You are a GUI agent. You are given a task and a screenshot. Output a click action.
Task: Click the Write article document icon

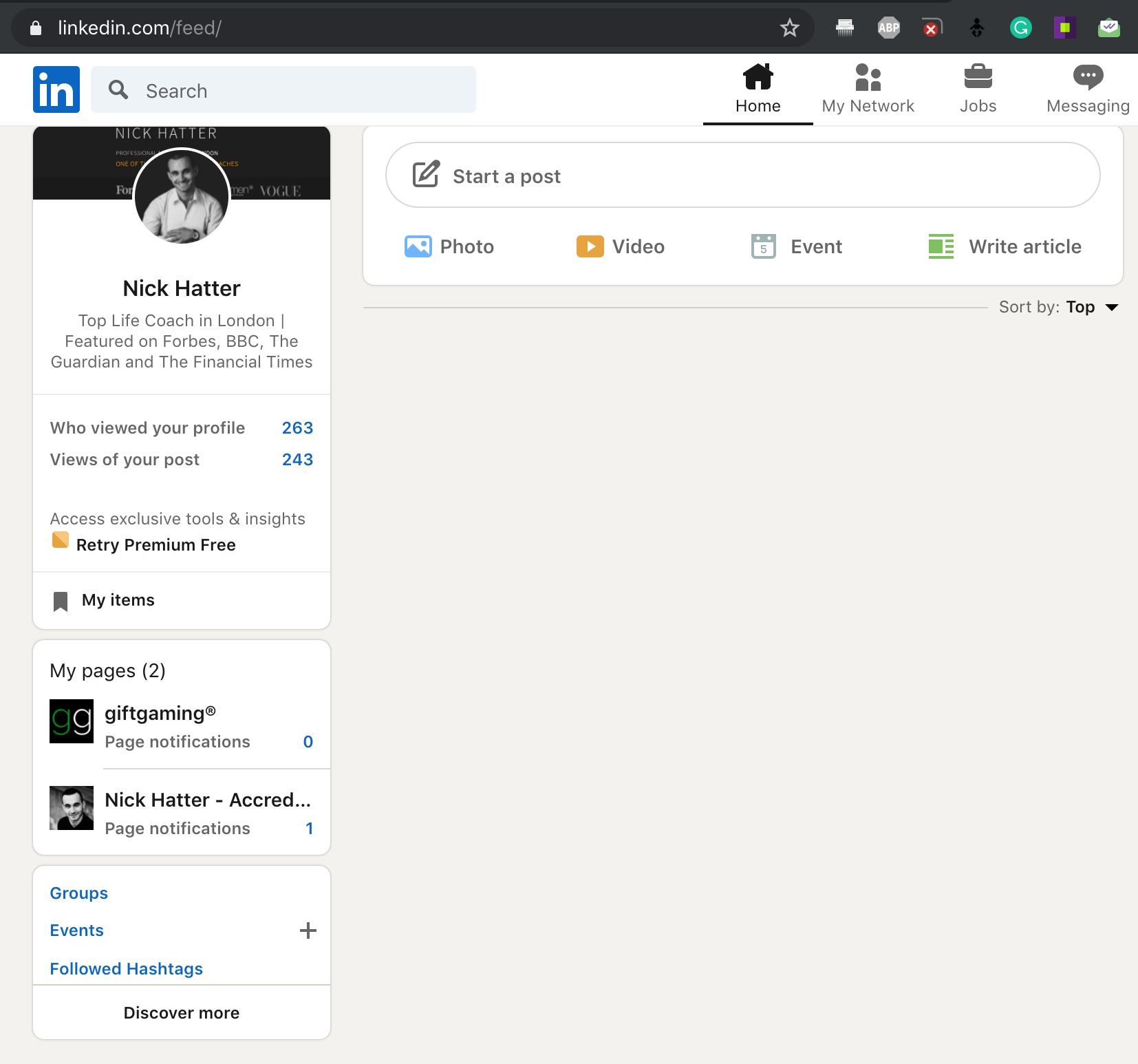click(x=941, y=246)
